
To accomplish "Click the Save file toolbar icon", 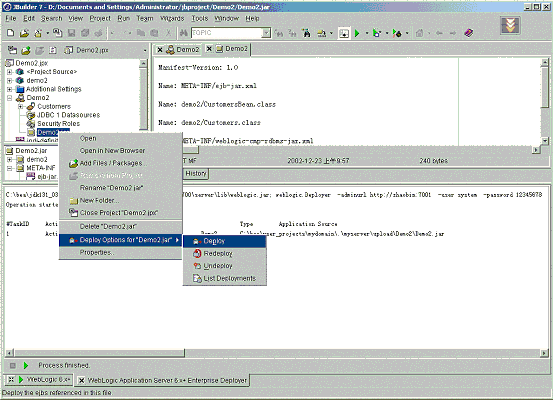I will pos(72,33).
